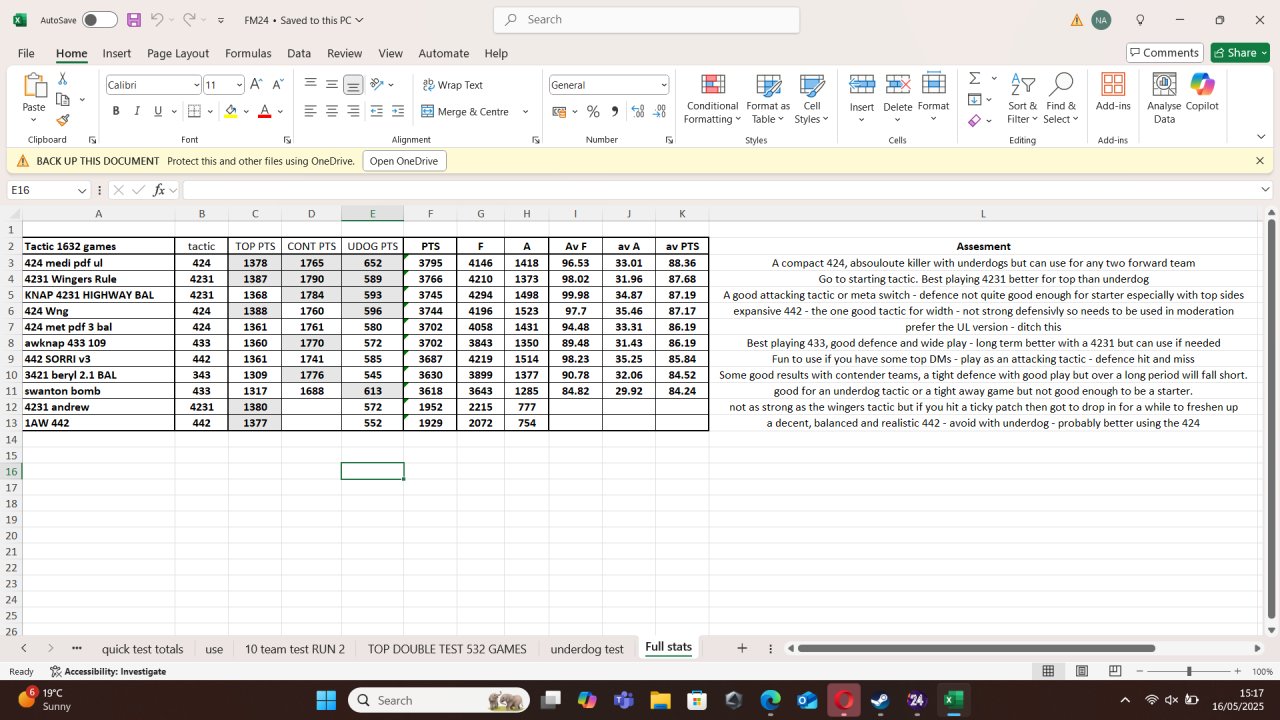Open Format as Table gallery
The image size is (1280, 720).
767,86
